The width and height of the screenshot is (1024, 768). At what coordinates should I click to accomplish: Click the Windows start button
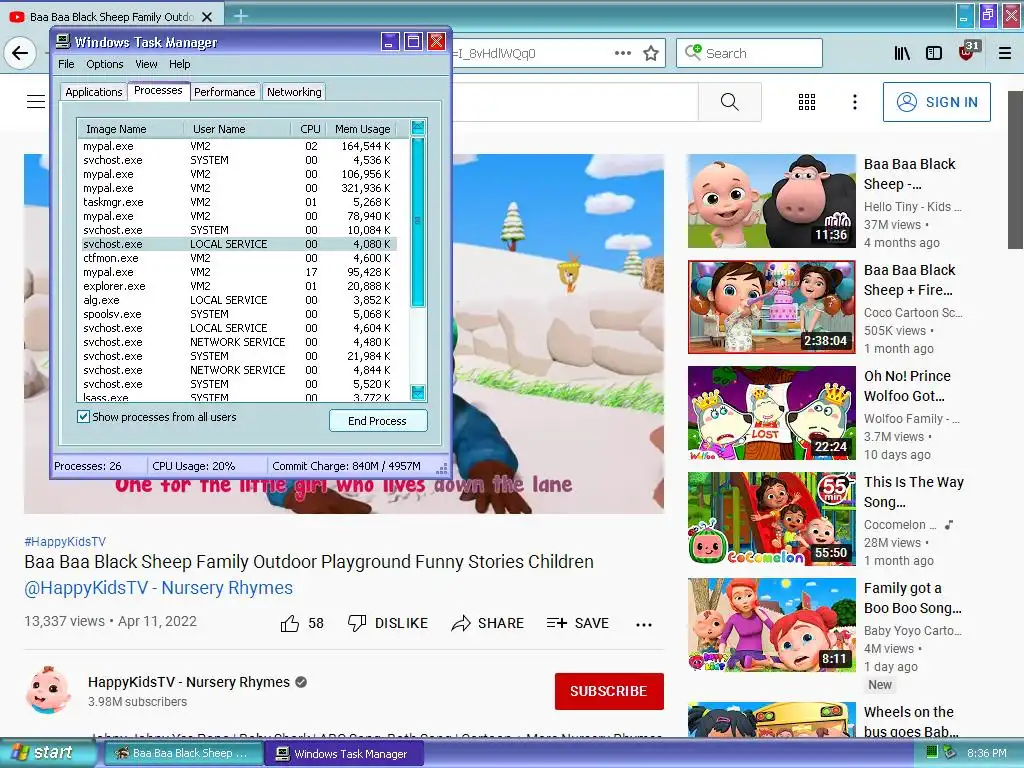(45, 753)
